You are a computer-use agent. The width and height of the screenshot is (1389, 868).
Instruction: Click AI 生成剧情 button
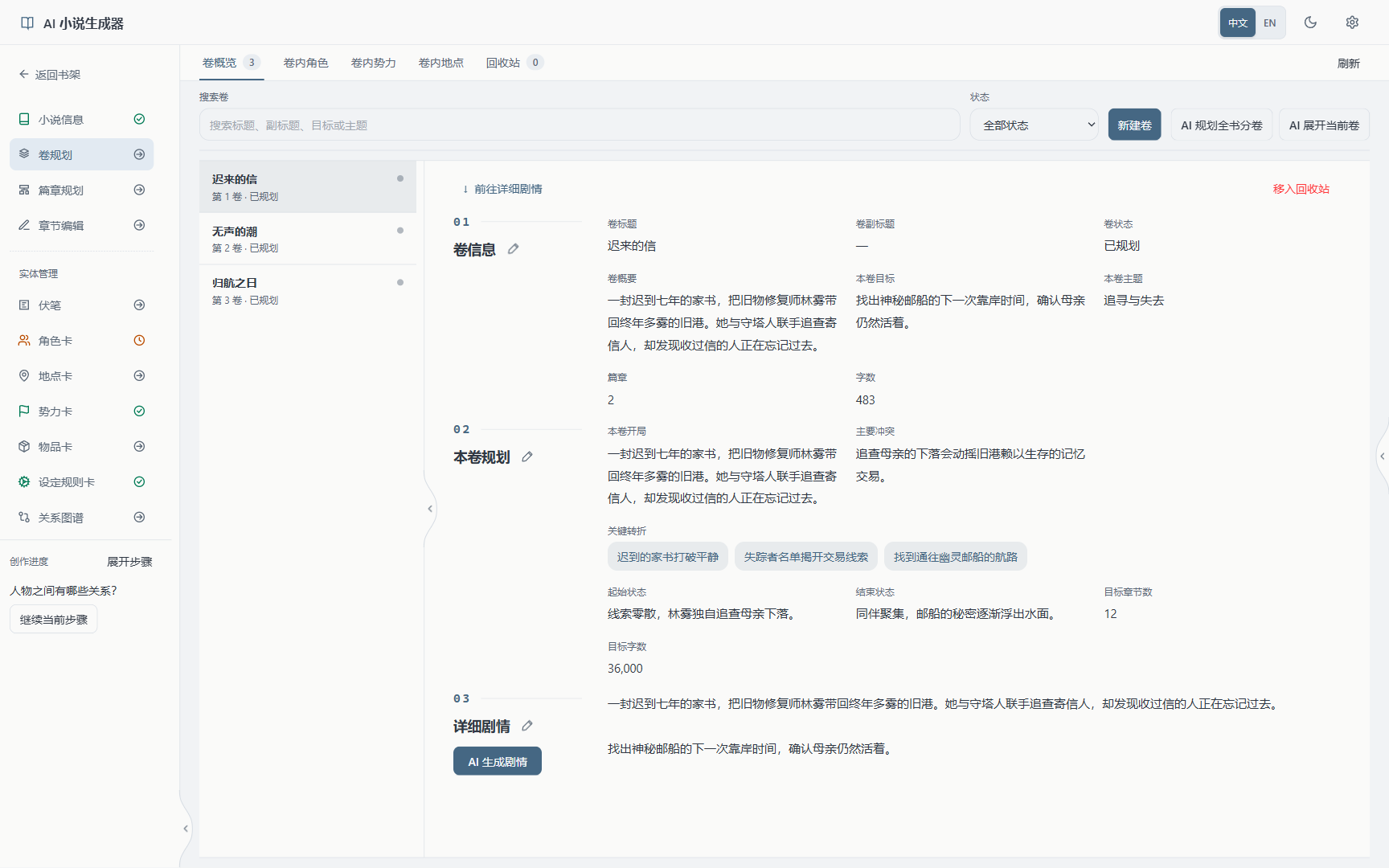coord(498,761)
